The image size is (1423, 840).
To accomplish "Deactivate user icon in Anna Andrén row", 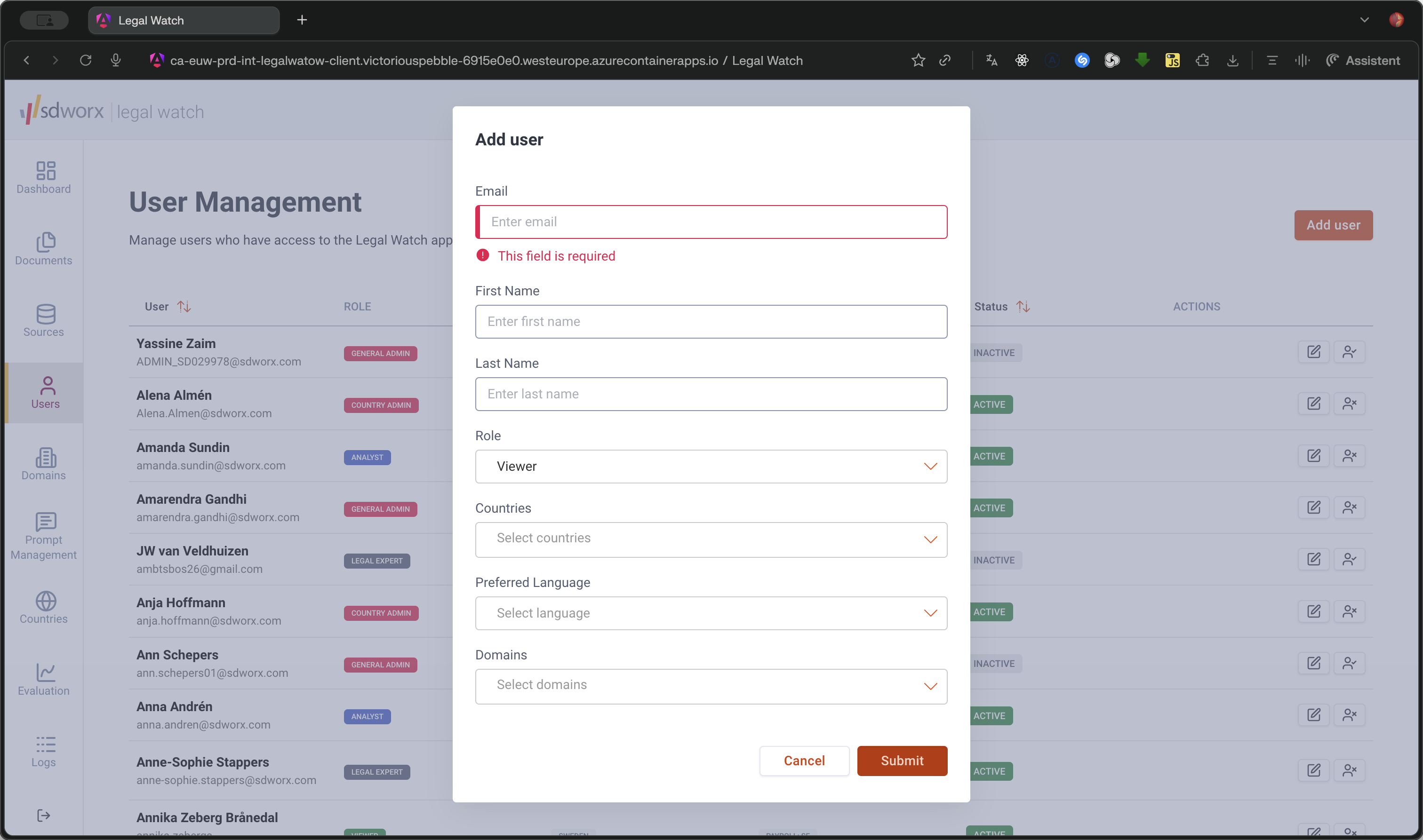I will [1350, 715].
